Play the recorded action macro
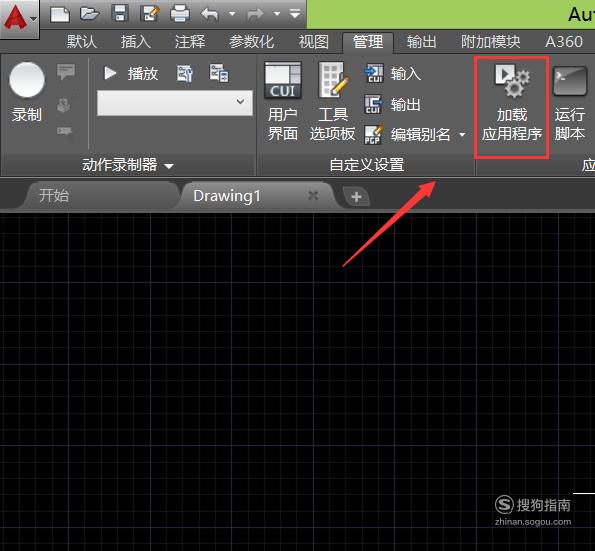The image size is (595, 551). tap(131, 73)
